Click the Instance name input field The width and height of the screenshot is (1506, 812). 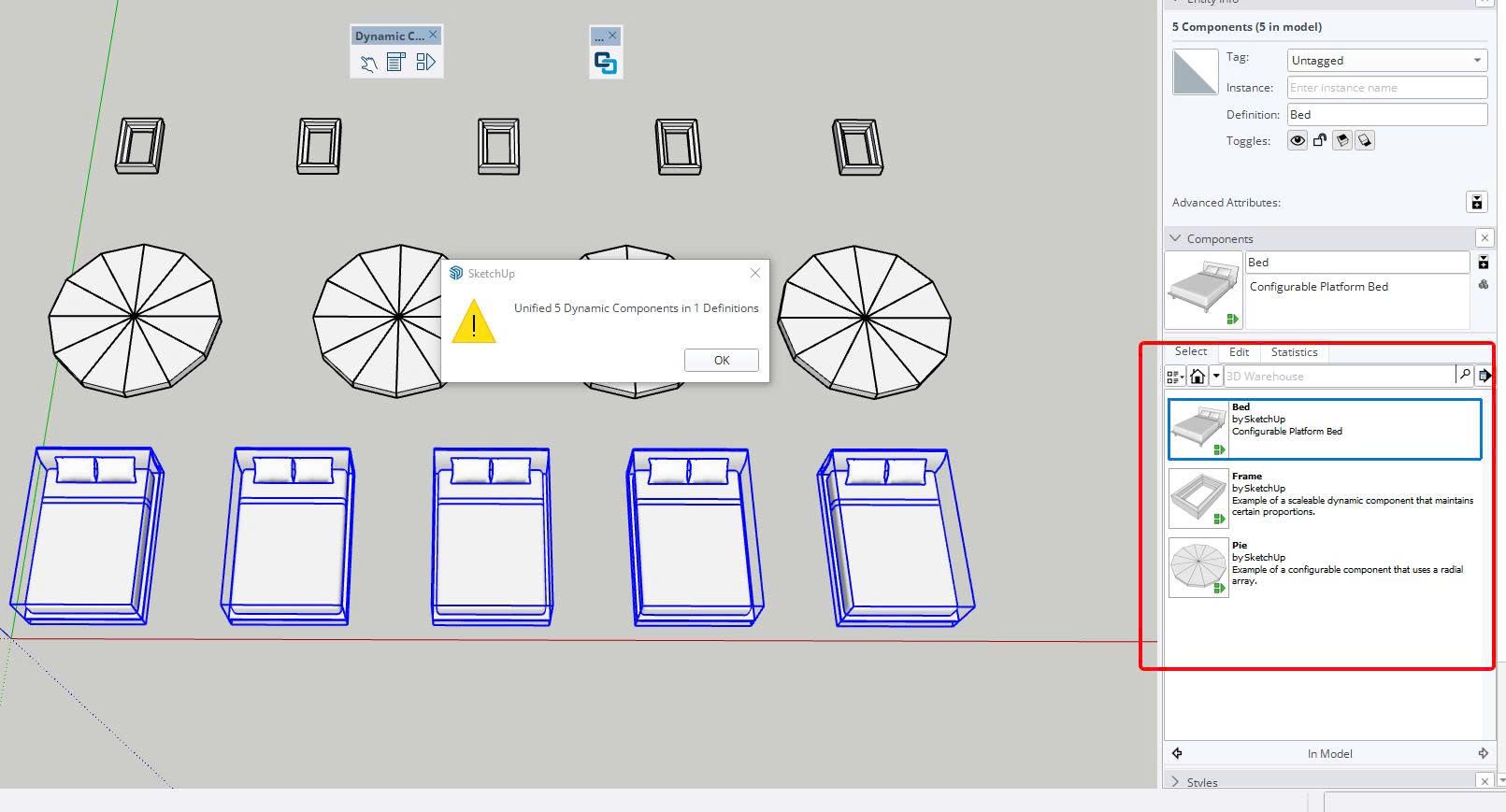[1386, 88]
